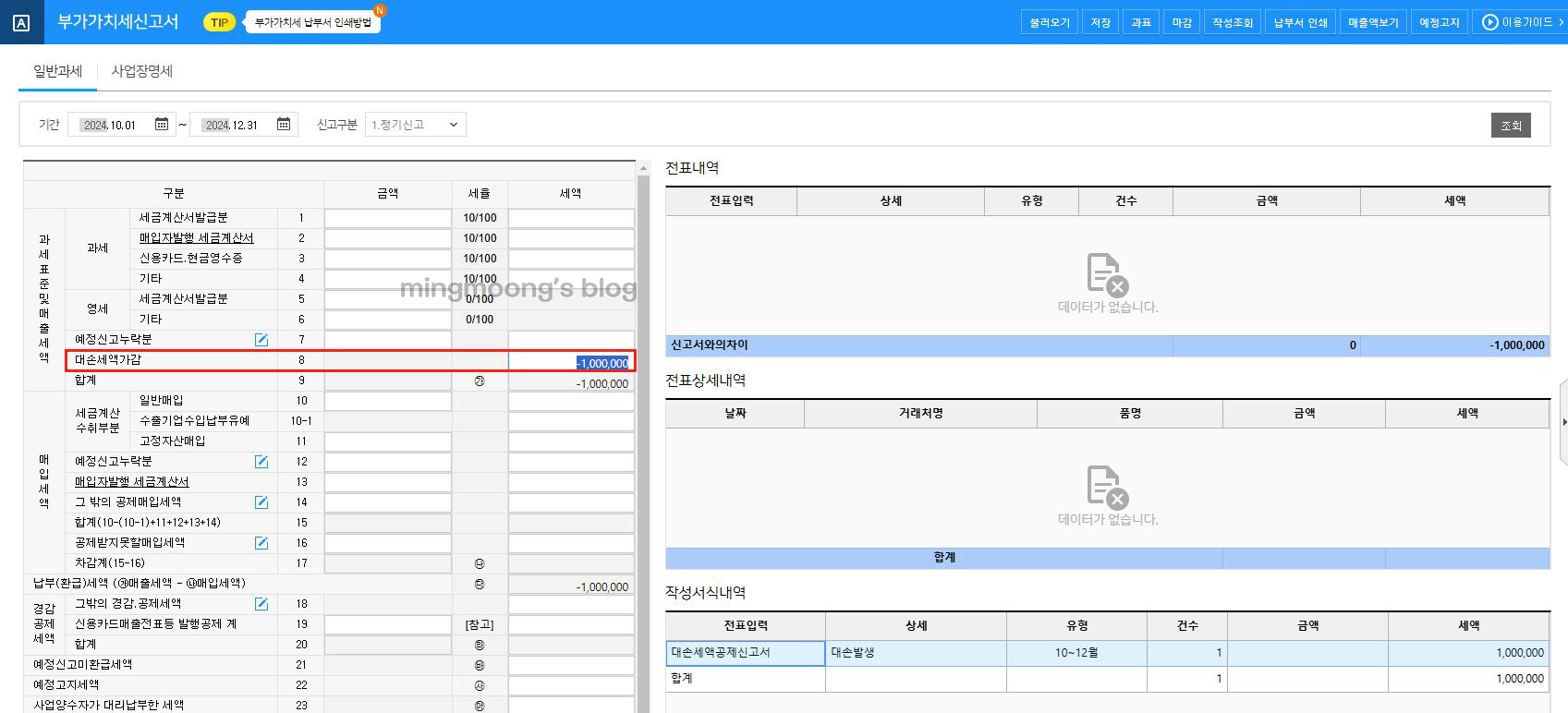This screenshot has width=1568, height=713.
Task: Click the 세금계산서발급분 row 1 세액 field
Action: pos(571,218)
